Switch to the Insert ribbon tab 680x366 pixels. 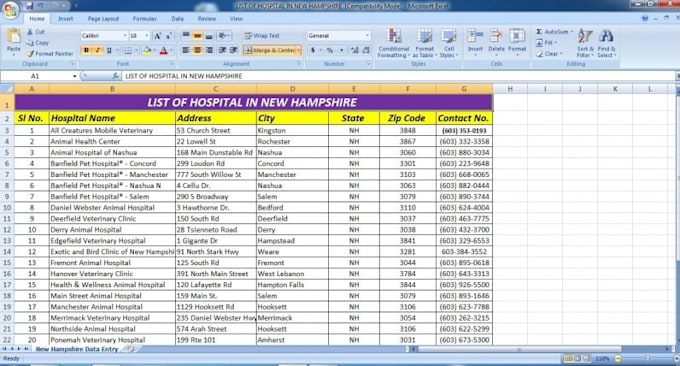[65, 19]
